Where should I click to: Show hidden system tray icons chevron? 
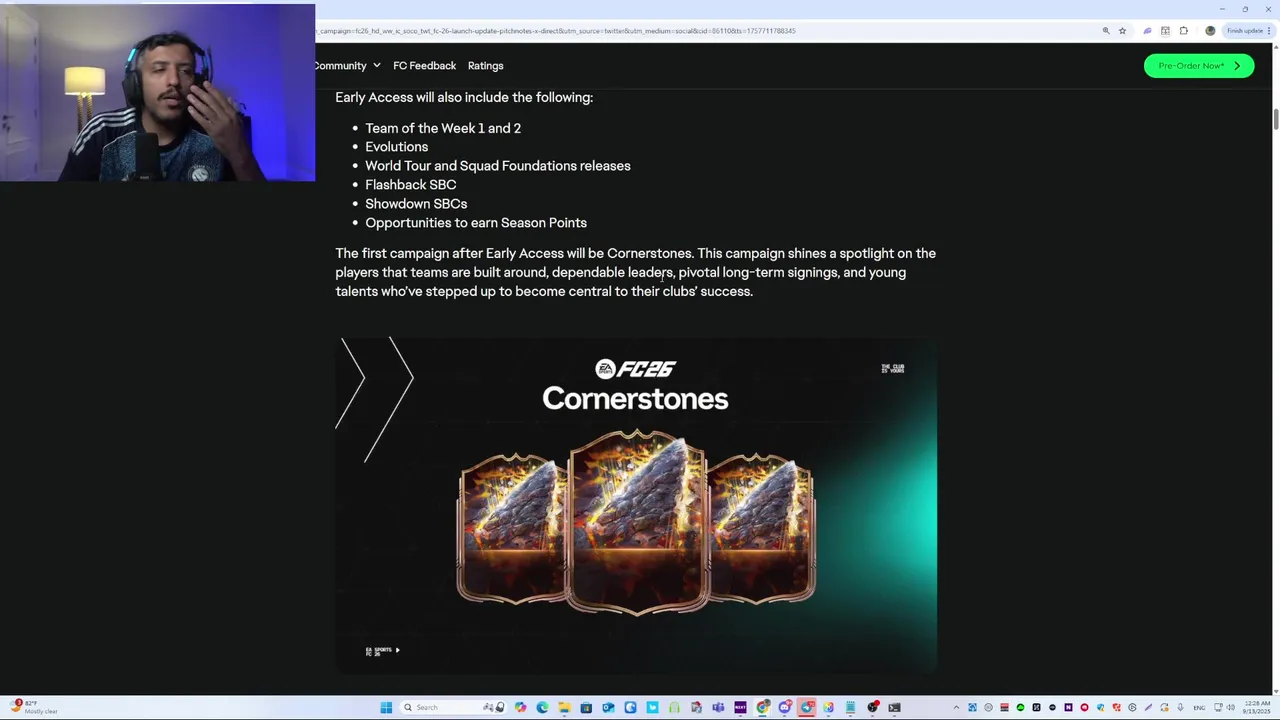(956, 707)
